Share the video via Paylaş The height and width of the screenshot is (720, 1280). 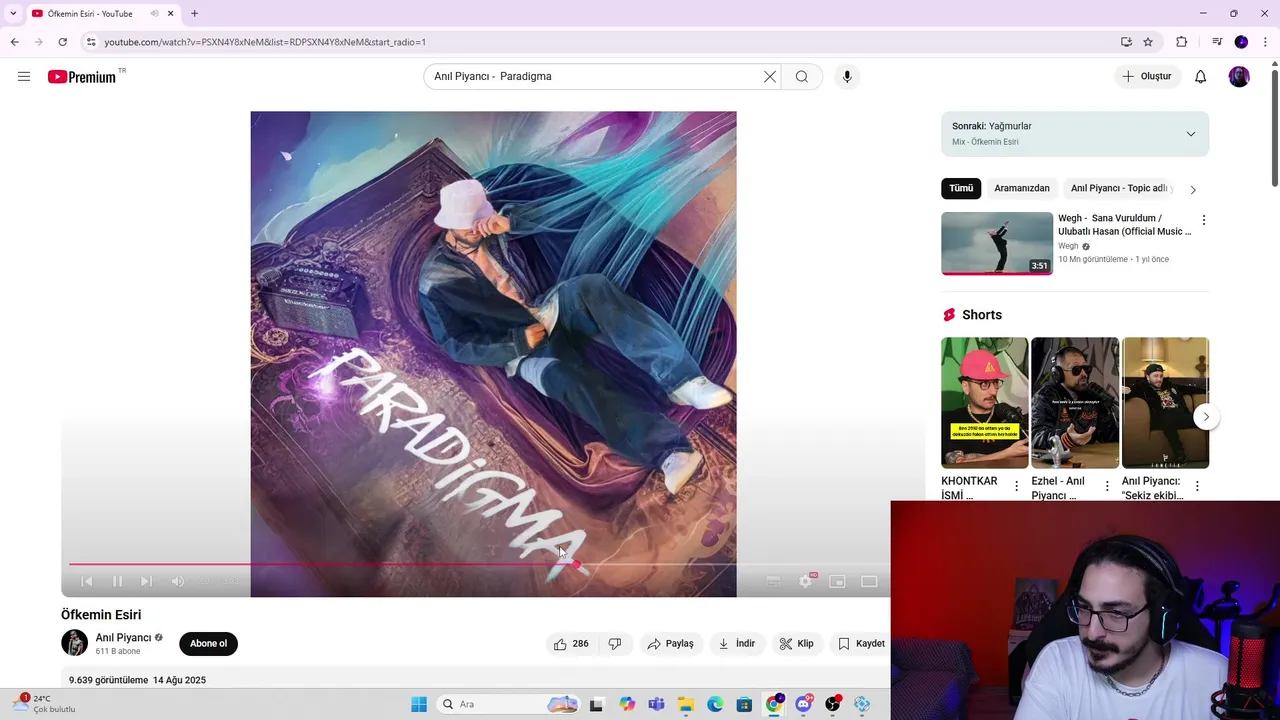(670, 644)
